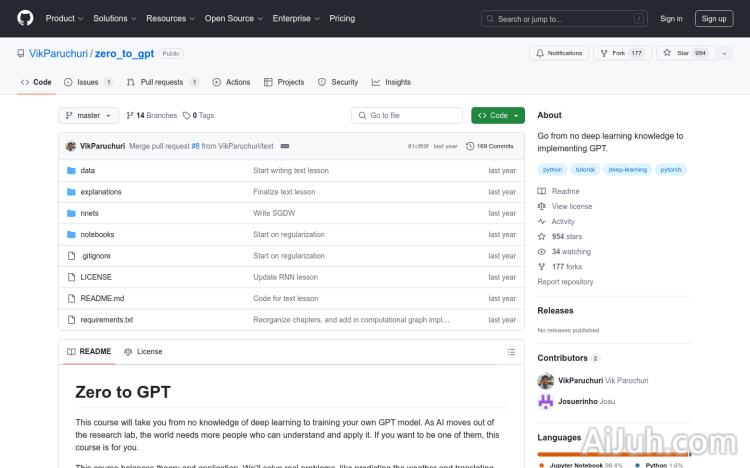750x468 pixels.
Task: View the 169 Commits history
Action: click(x=490, y=146)
